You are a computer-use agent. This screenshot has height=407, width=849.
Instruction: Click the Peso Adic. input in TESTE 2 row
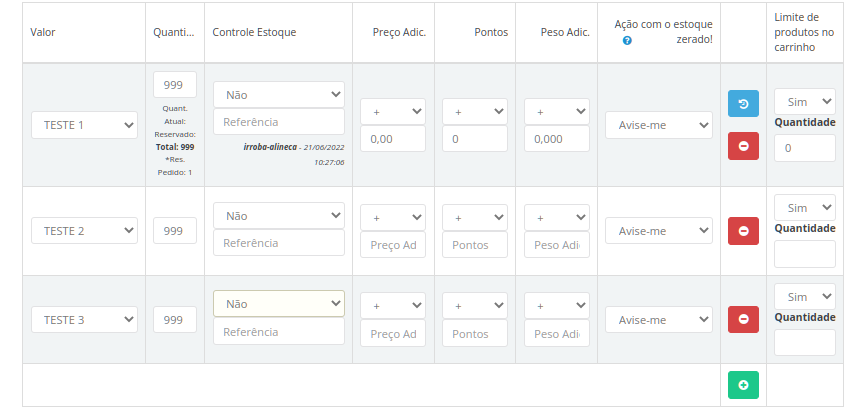point(557,245)
